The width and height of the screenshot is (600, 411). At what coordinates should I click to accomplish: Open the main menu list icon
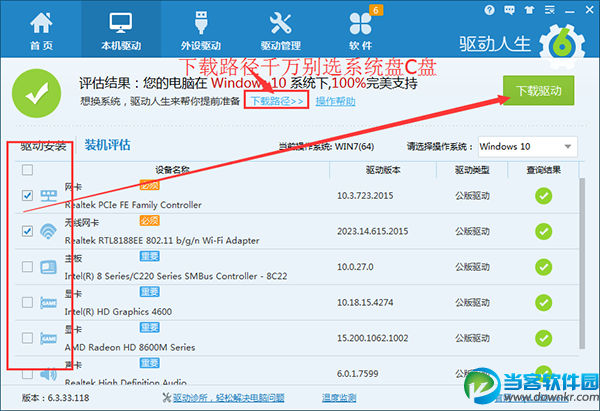tap(549, 10)
